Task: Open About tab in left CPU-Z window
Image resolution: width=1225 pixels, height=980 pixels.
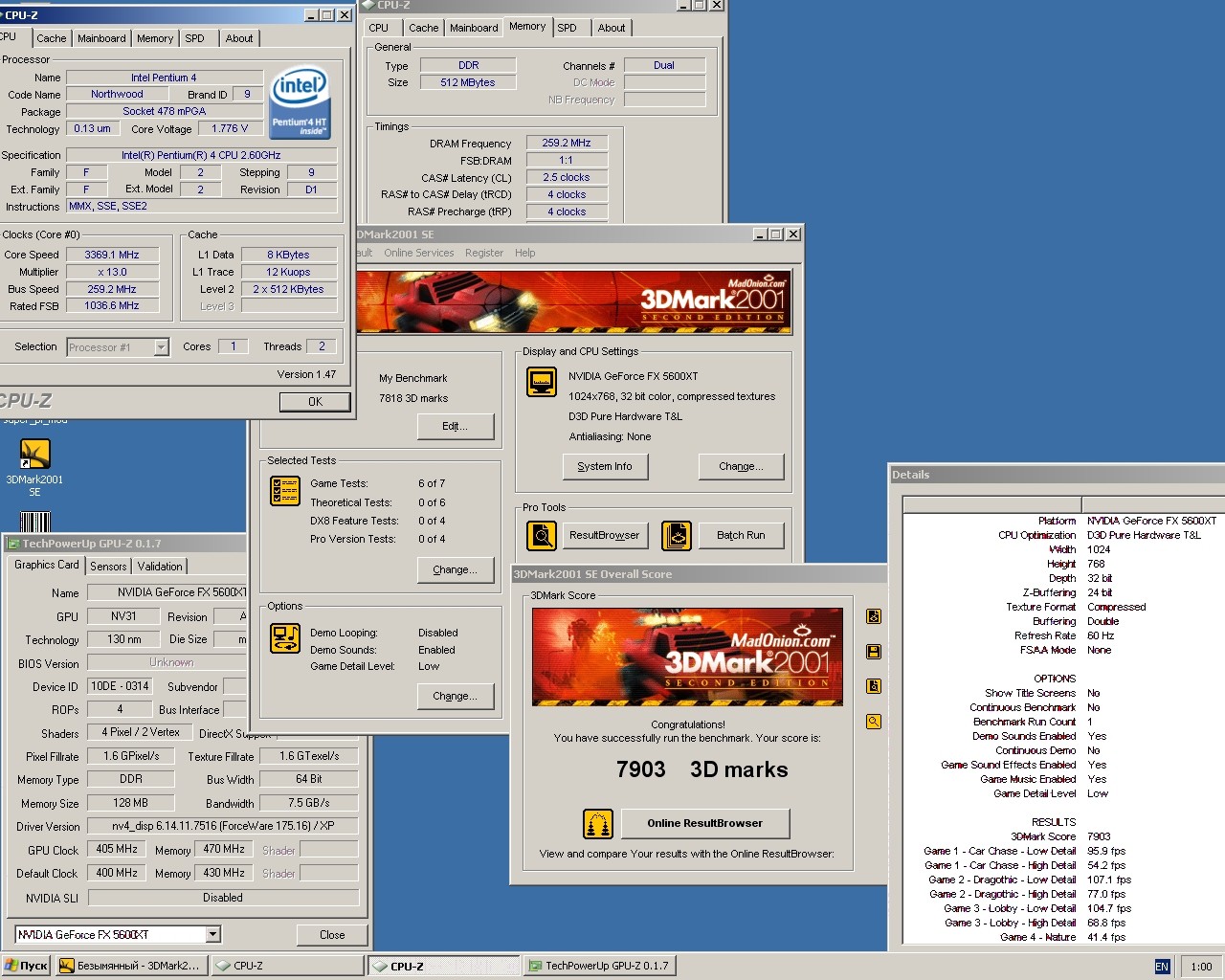Action: (239, 38)
